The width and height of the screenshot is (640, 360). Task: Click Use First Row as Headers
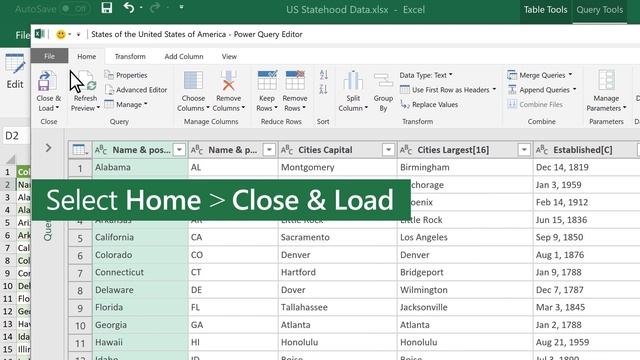[x=448, y=90]
